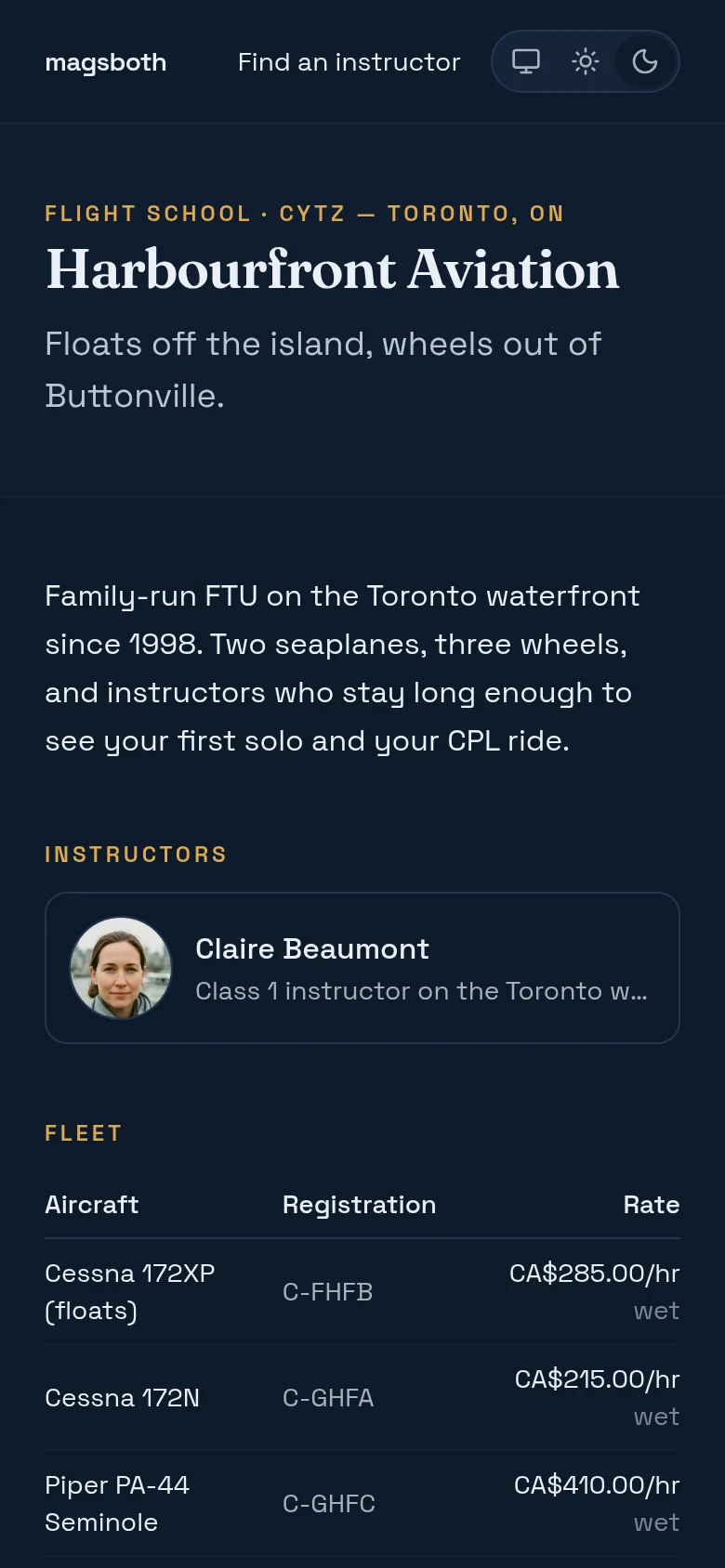Click the Registration column header
725x1568 pixels.
click(359, 1205)
